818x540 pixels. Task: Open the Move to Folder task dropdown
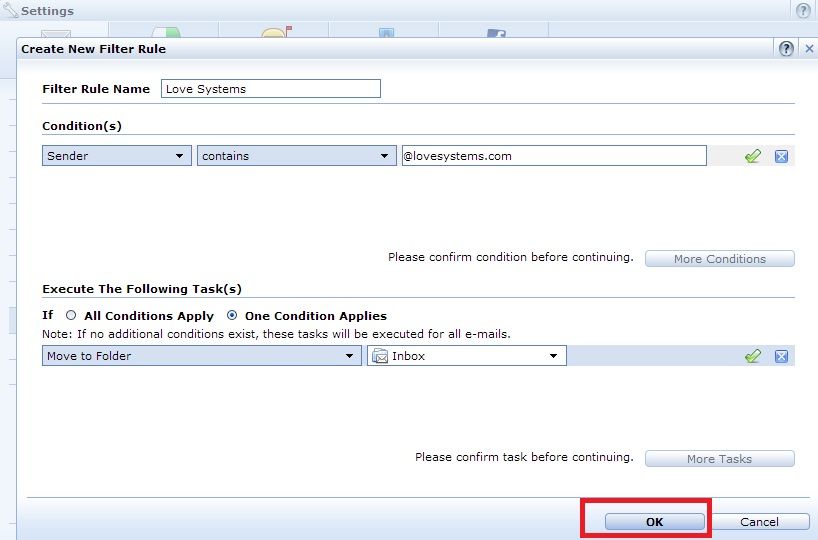click(x=201, y=355)
